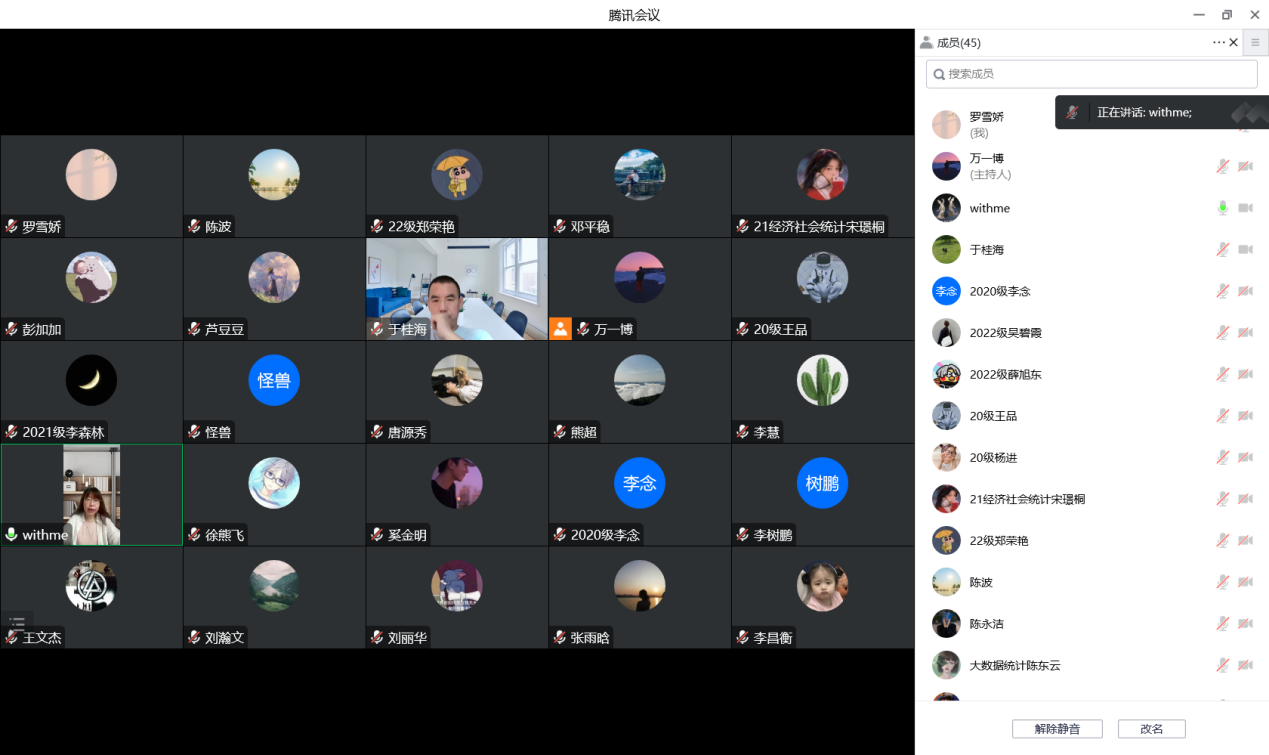Click withme's green microphone icon in member list

click(x=1222, y=208)
